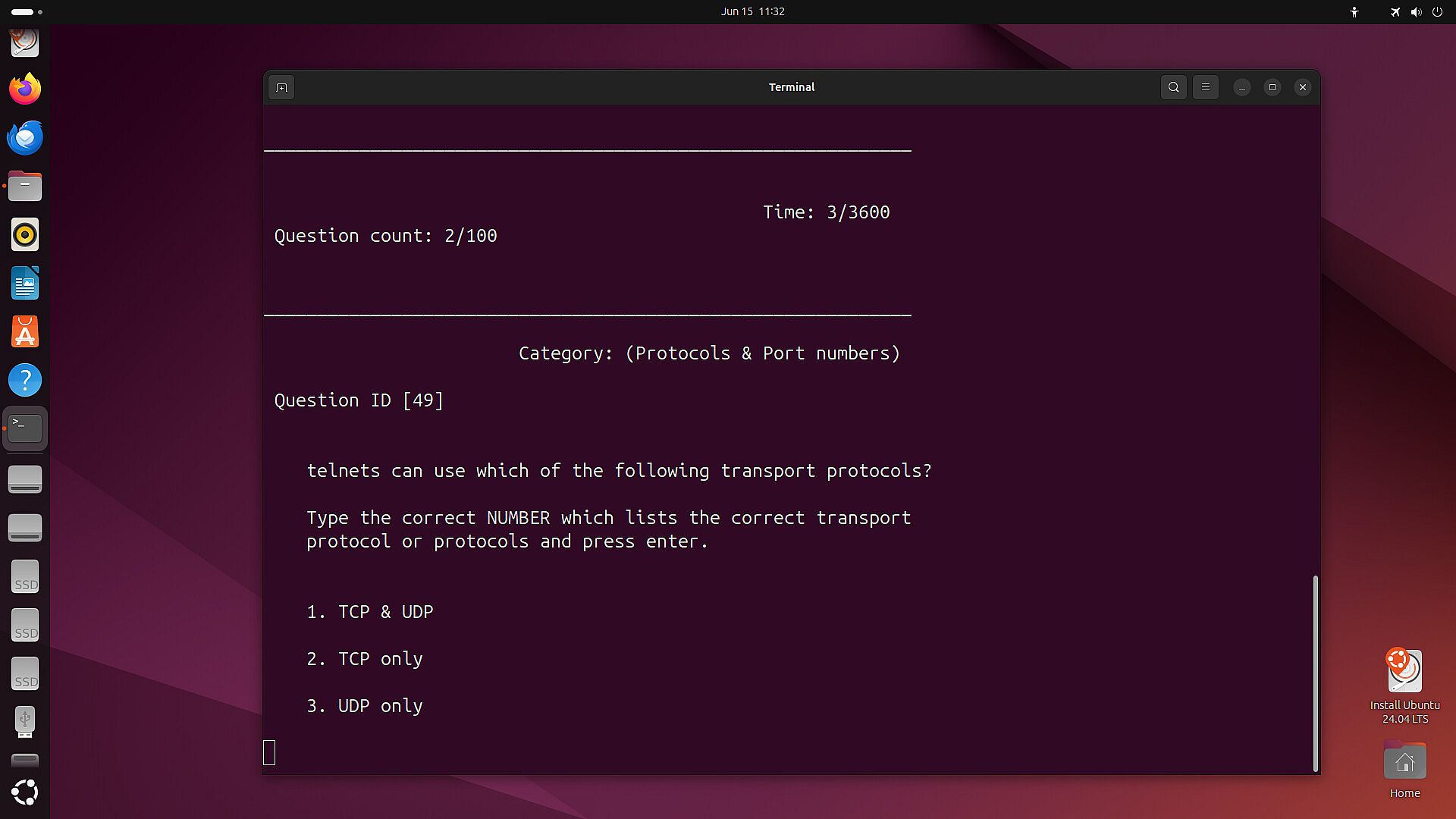Open Thunderbird mail from dock
Image resolution: width=1456 pixels, height=819 pixels.
click(25, 138)
